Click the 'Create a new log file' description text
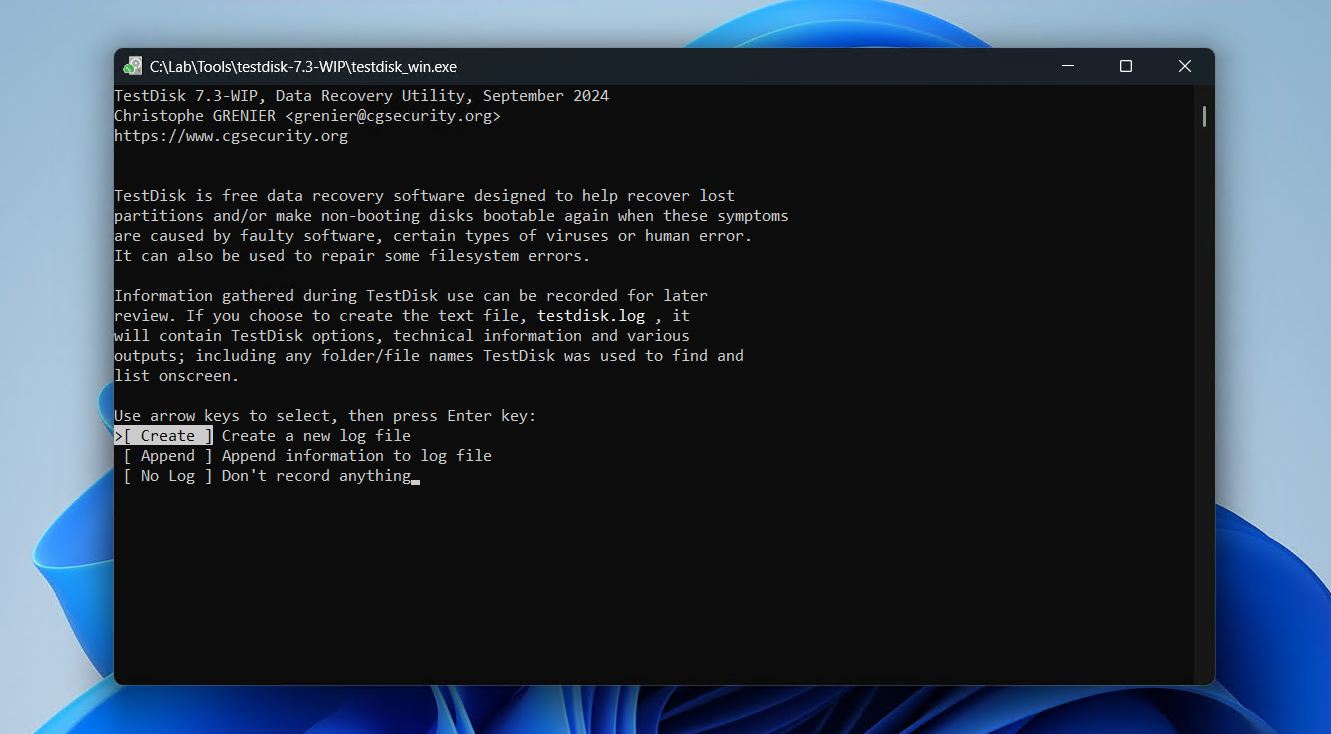1331x734 pixels. point(315,435)
